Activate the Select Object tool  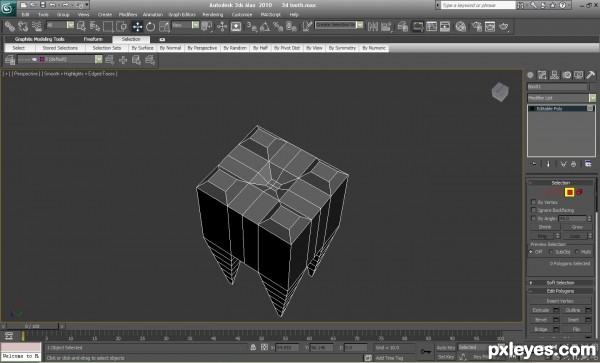click(81, 26)
